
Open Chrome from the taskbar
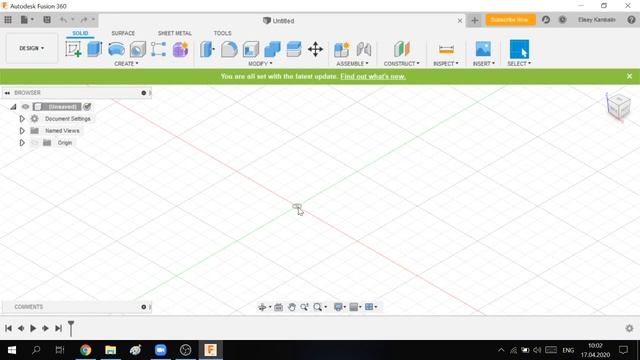85,350
